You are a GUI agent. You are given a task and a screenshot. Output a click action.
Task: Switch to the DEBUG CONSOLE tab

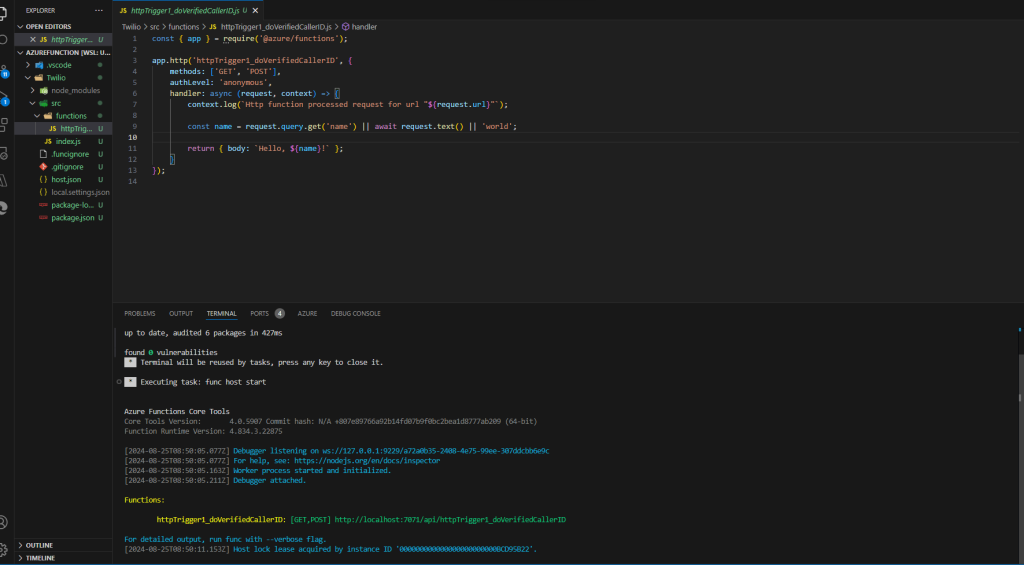pos(355,313)
